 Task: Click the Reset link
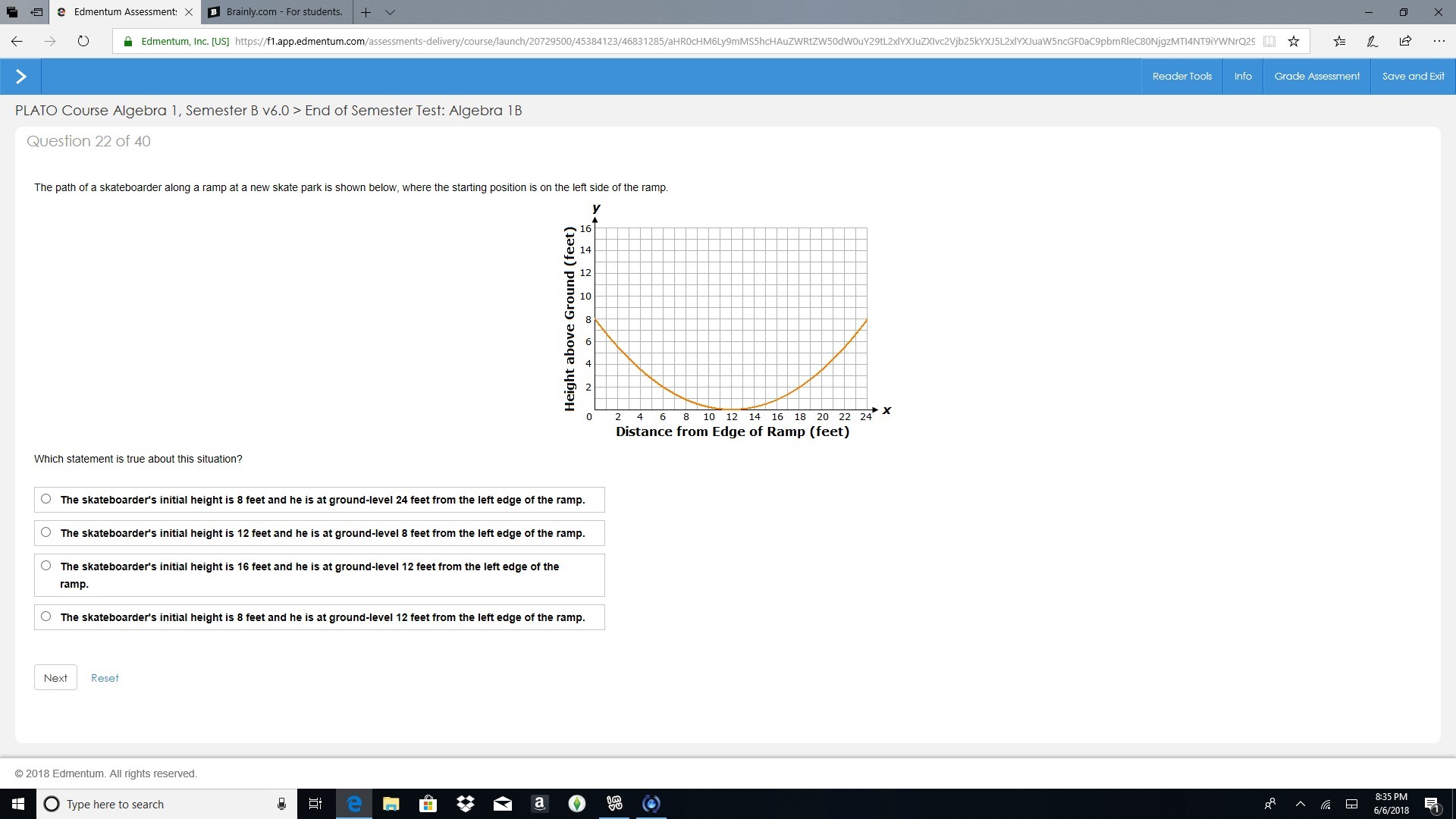tap(105, 678)
